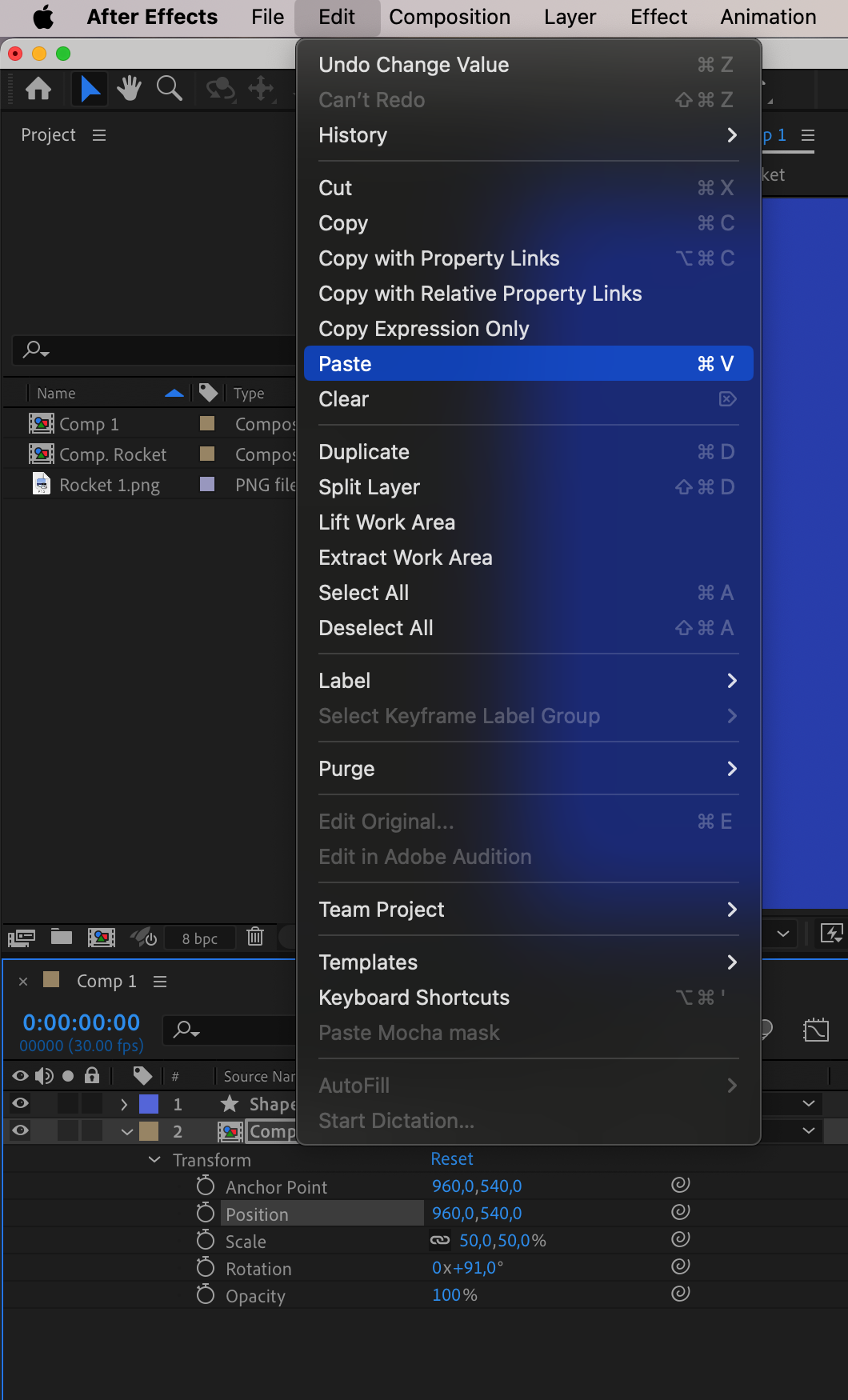Screen dimensions: 848x1400
Task: Click the Rotation stopwatch
Action: click(206, 1267)
